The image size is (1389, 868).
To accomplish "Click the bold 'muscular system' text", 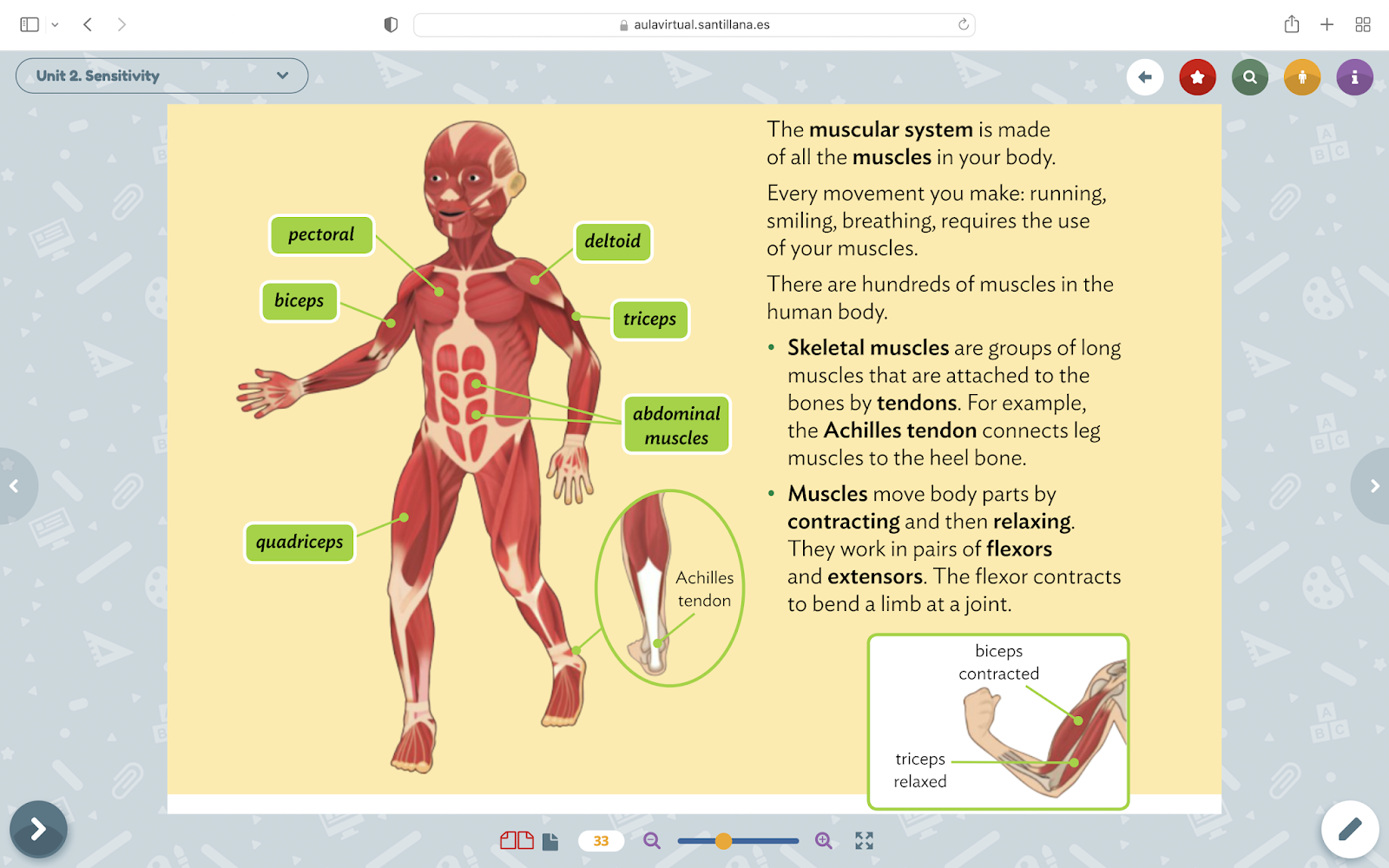I will tap(891, 129).
